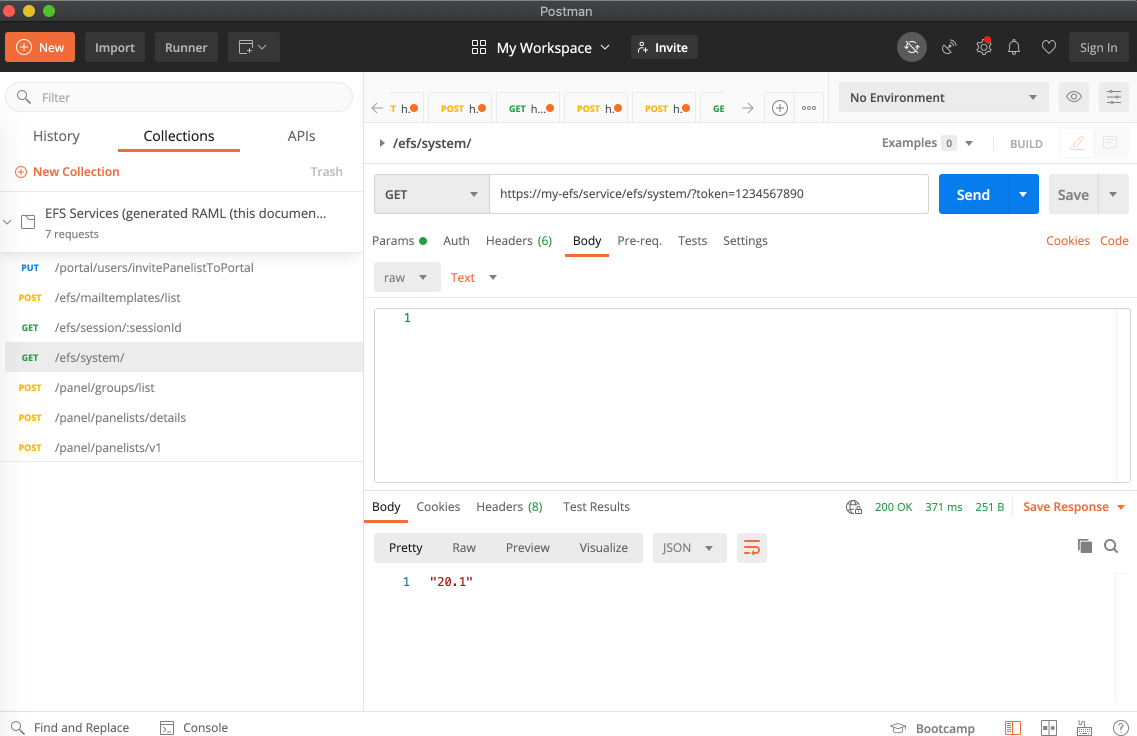The height and width of the screenshot is (736, 1137).
Task: Click the network globe icon in response bar
Action: point(853,507)
